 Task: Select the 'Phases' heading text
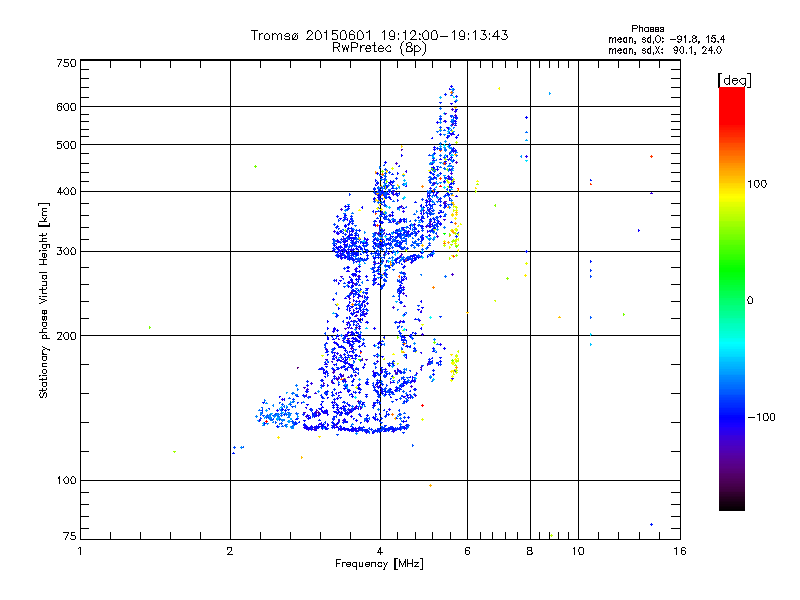coord(647,29)
